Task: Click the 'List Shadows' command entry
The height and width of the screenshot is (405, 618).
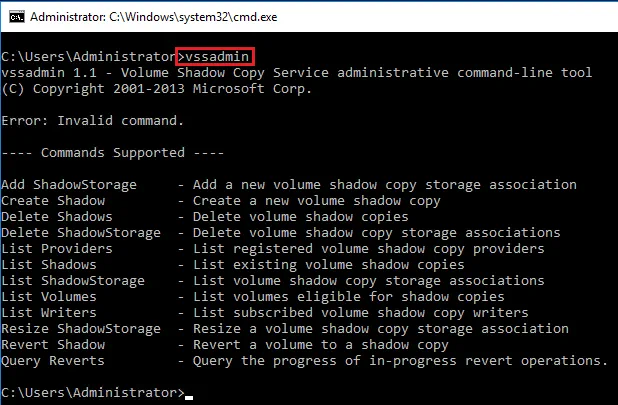Action: pyautogui.click(x=48, y=265)
